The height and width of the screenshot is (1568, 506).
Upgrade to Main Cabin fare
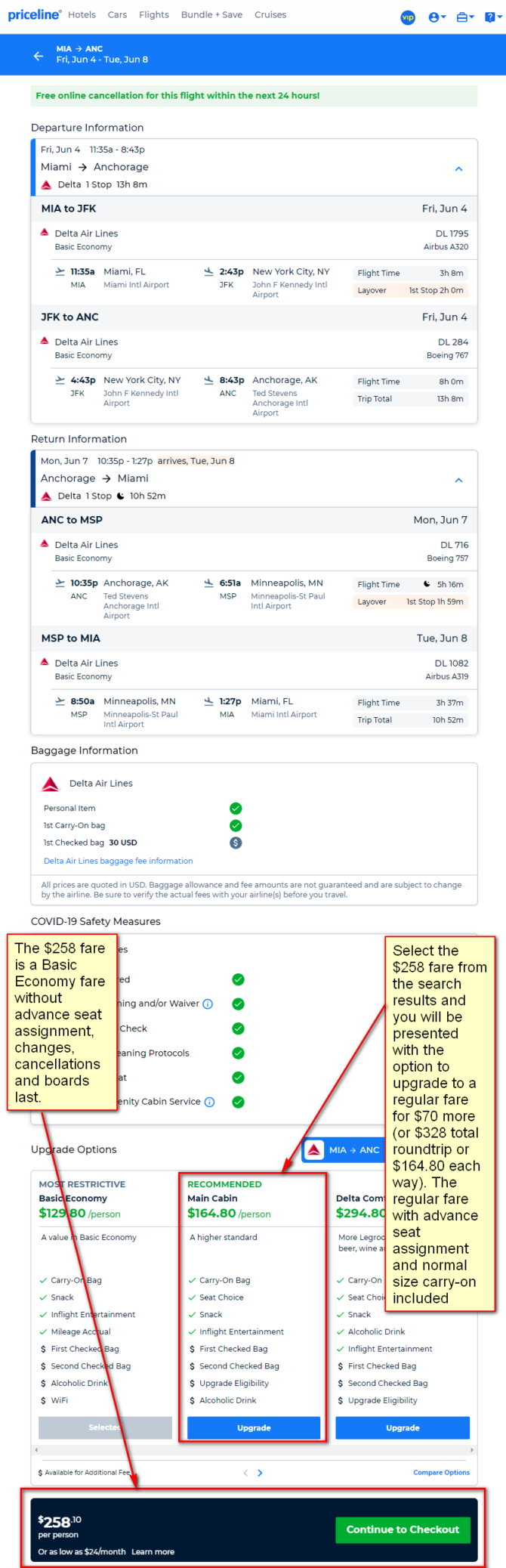click(x=254, y=1427)
